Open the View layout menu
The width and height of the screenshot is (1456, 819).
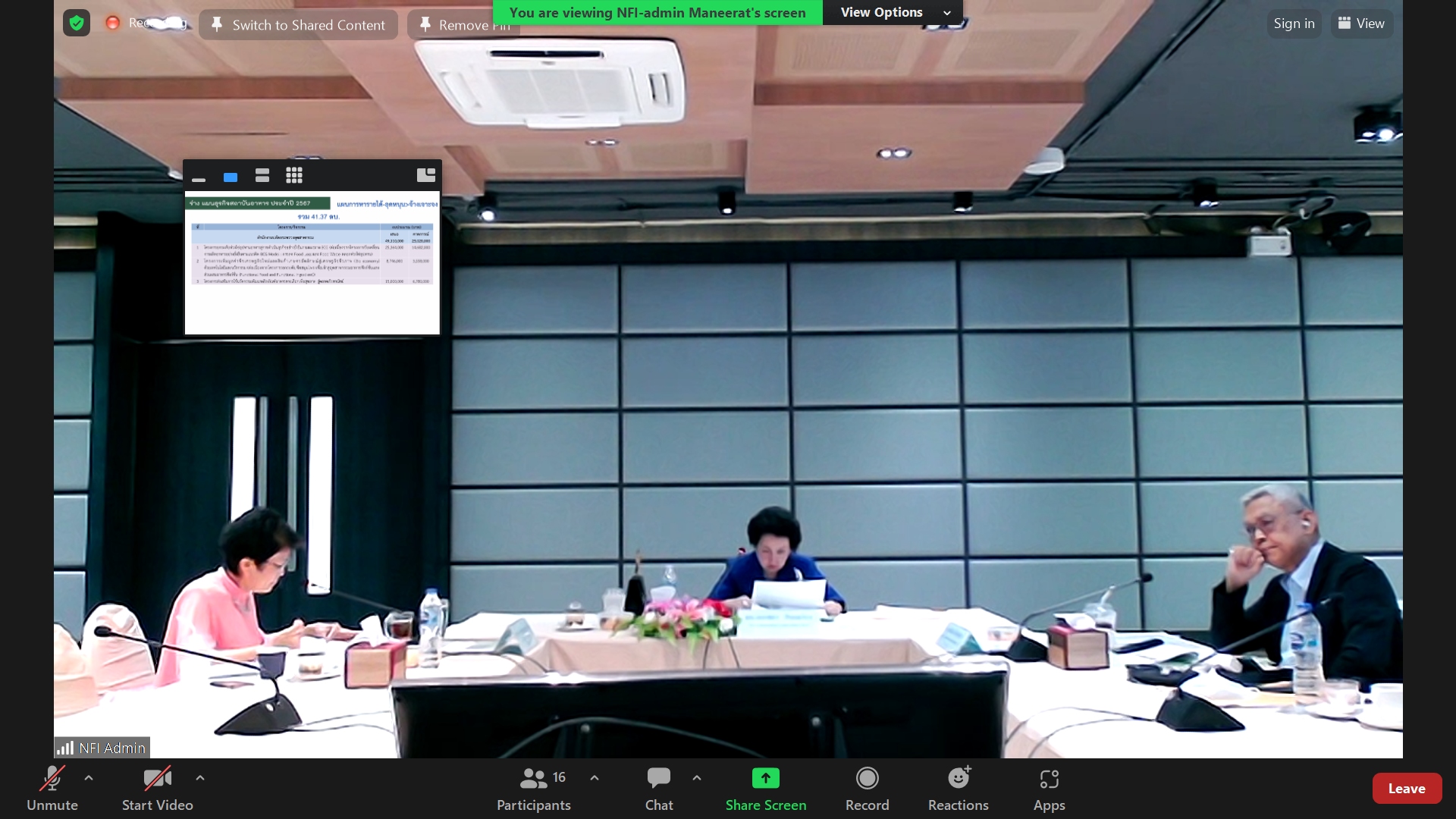1361,24
